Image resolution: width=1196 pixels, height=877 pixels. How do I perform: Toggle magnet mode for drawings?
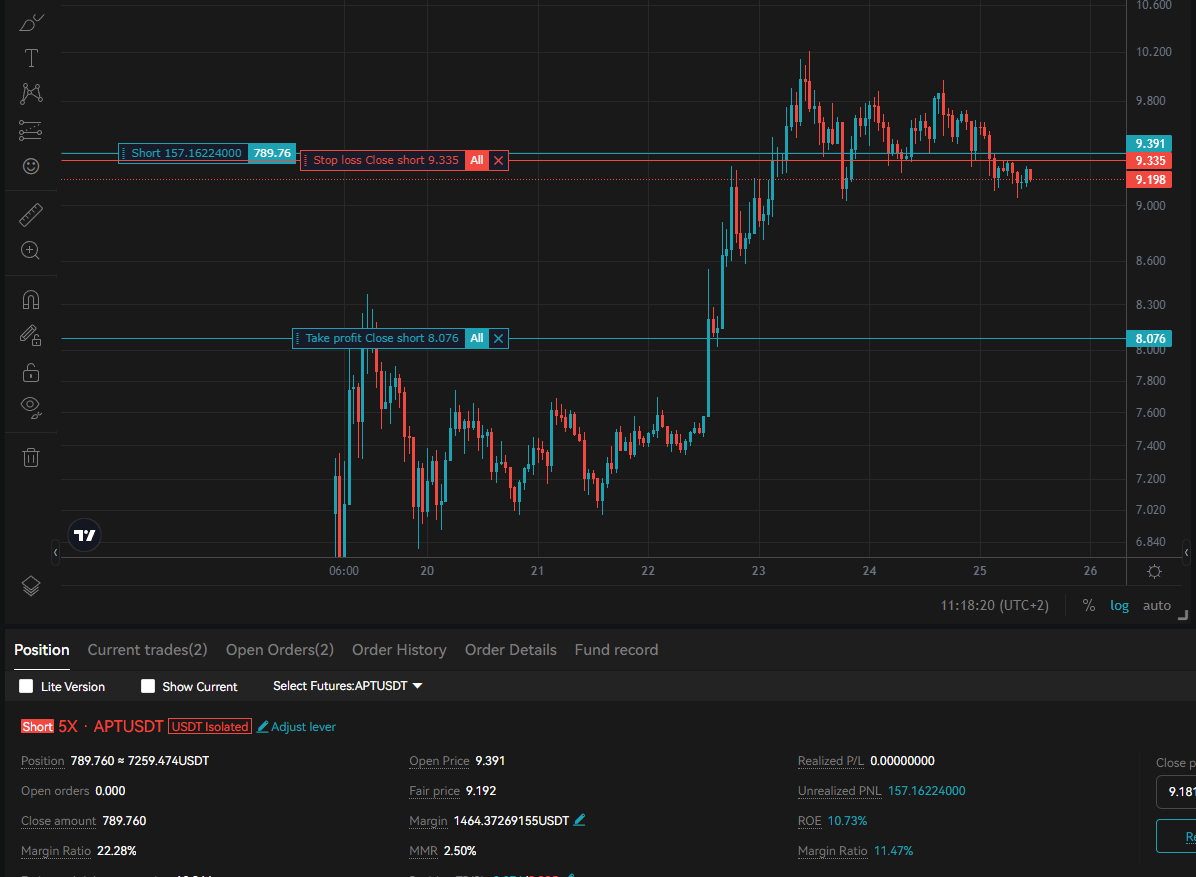pos(31,300)
